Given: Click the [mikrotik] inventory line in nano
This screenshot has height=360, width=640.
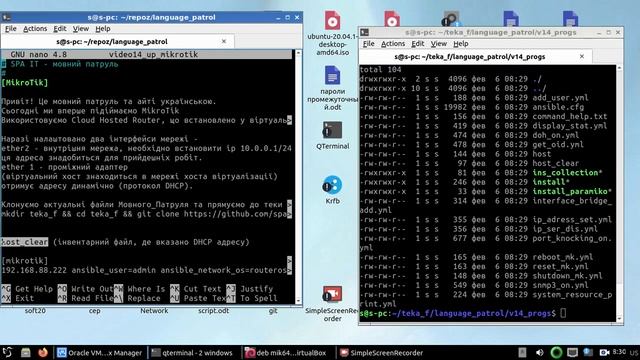Looking at the screenshot, I should 24,260.
